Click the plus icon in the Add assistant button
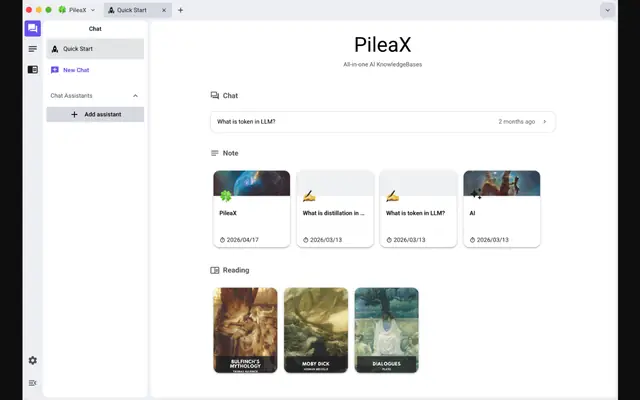This screenshot has width=640, height=400. pos(74,115)
